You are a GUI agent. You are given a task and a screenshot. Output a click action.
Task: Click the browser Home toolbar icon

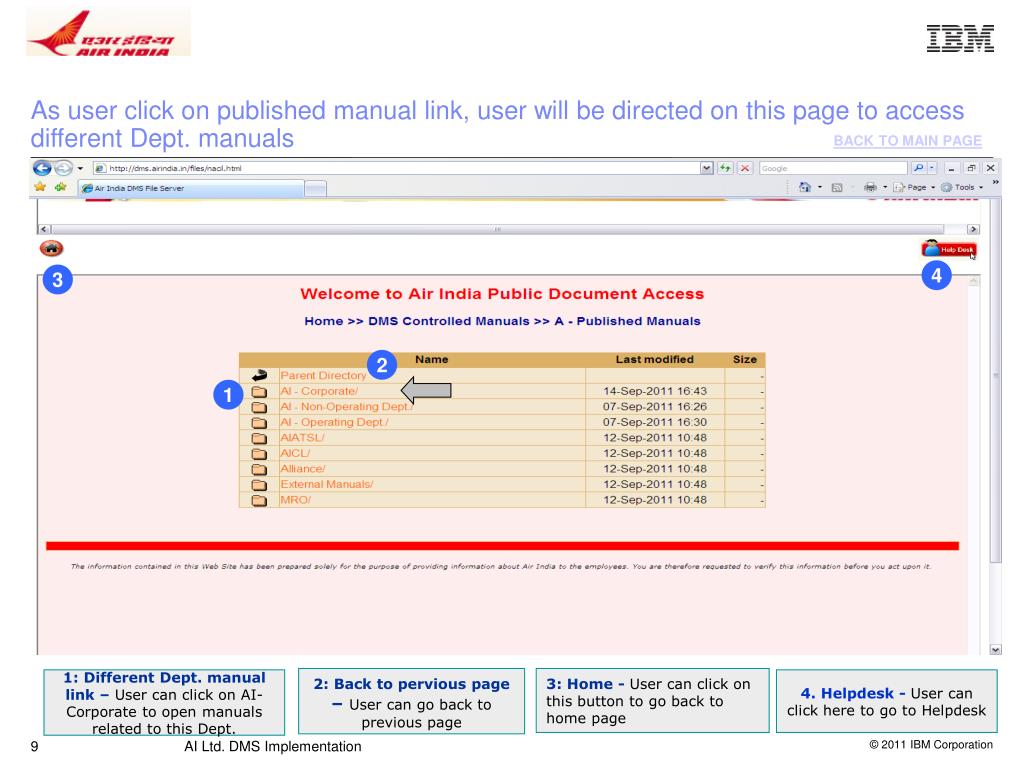(x=805, y=187)
